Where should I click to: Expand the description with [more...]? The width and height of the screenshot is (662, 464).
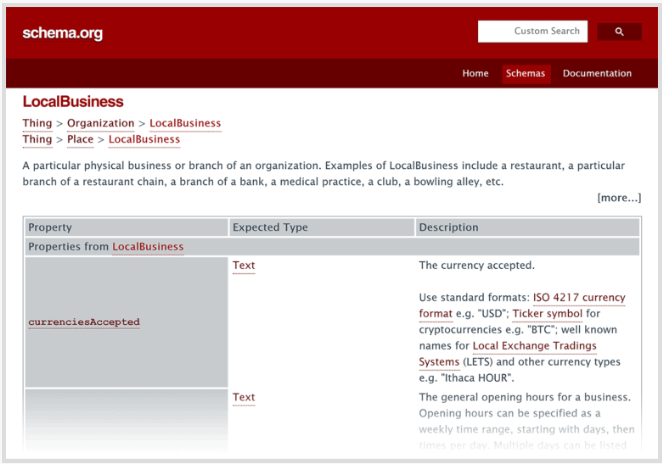click(x=619, y=197)
